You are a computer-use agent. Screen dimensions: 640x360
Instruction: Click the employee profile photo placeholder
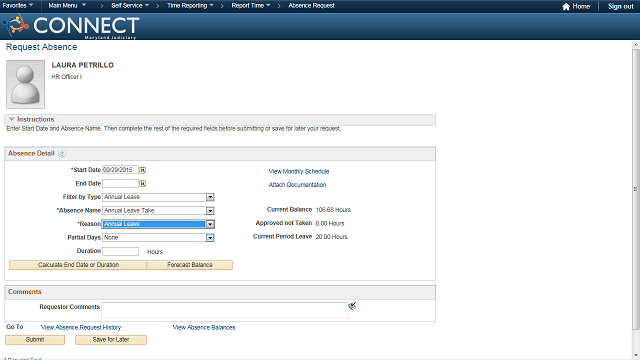tap(25, 84)
